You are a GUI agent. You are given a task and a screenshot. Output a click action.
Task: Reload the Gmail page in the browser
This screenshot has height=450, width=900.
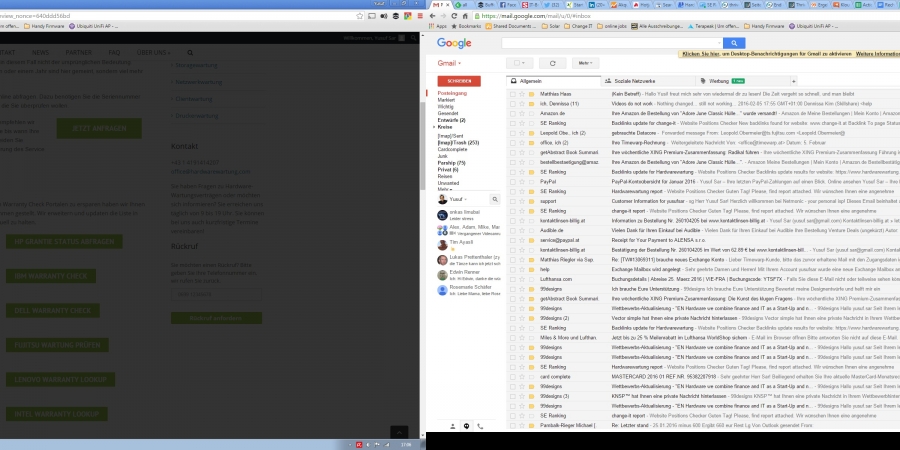(455, 16)
